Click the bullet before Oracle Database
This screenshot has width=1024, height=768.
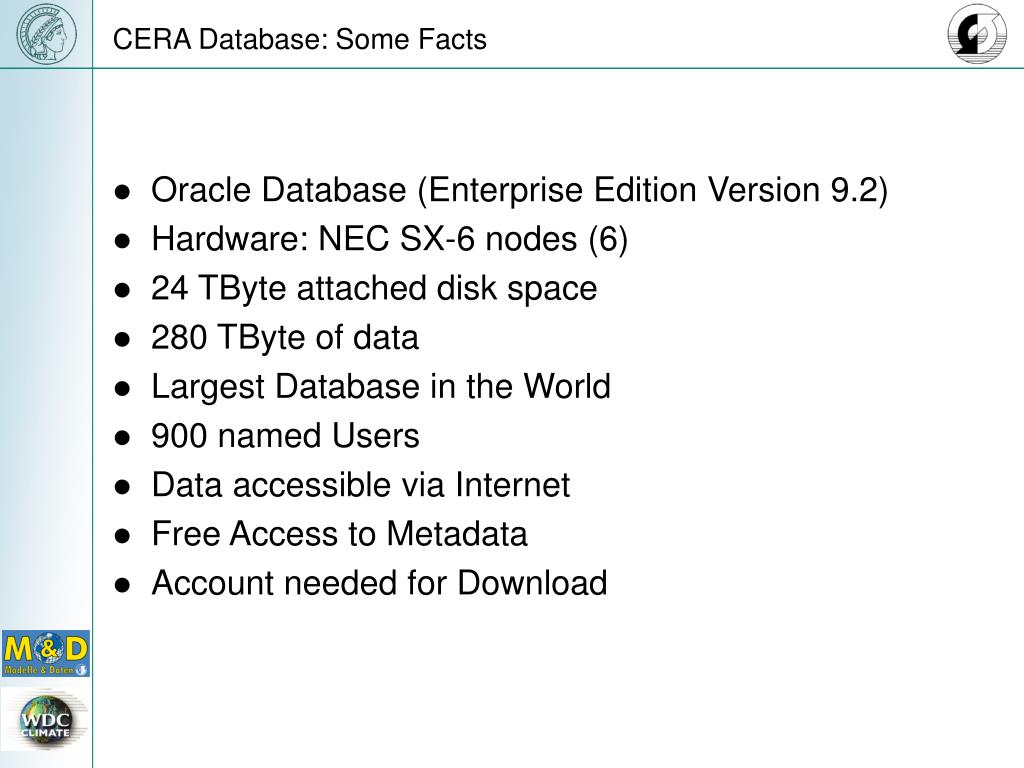coord(122,192)
